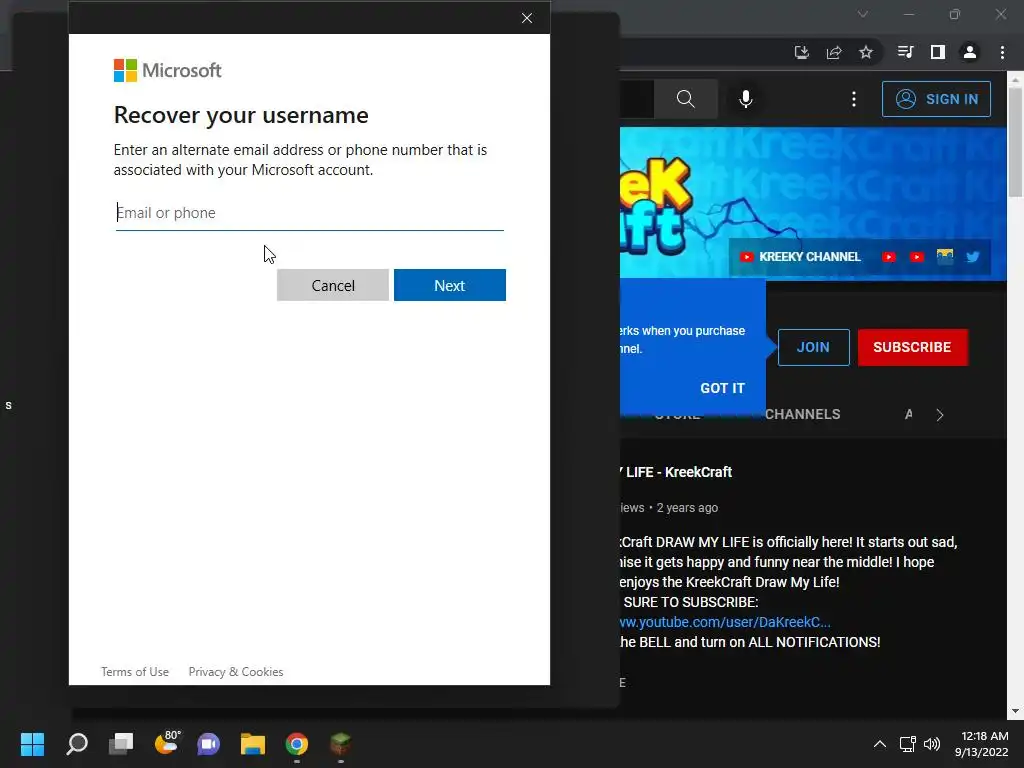Share this page from address bar
Image resolution: width=1024 pixels, height=768 pixels.
pos(834,52)
